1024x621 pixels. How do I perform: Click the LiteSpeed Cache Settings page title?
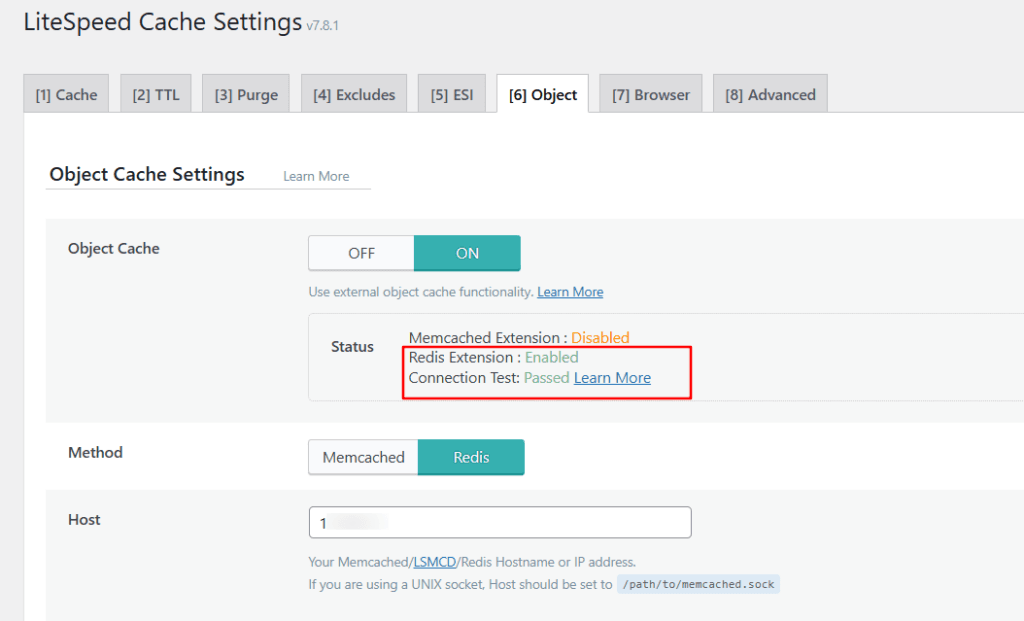click(x=162, y=21)
